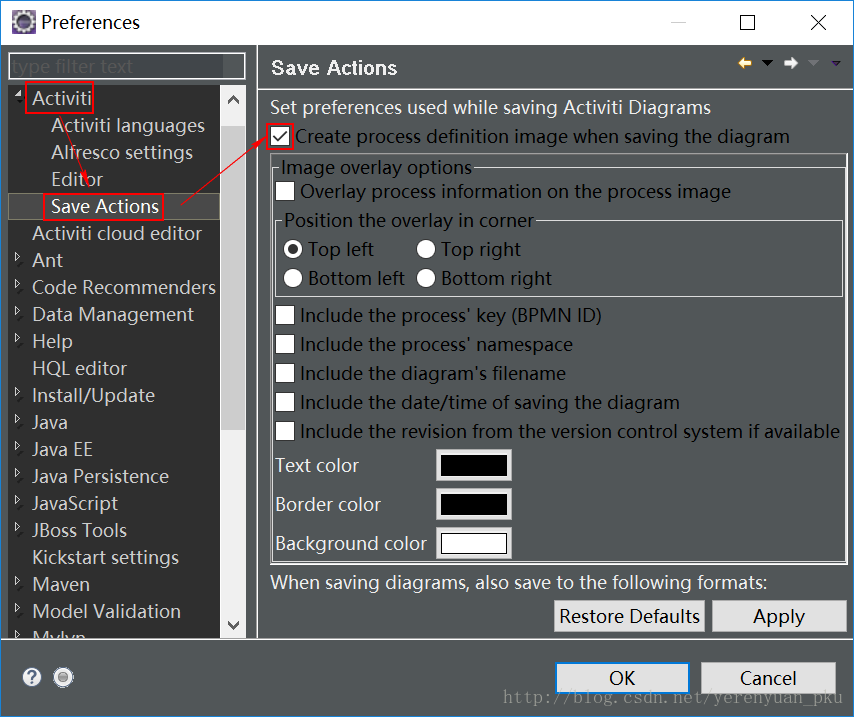Viewport: 854px width, 717px height.
Task: Expand the Install/Update node
Action: (18, 392)
